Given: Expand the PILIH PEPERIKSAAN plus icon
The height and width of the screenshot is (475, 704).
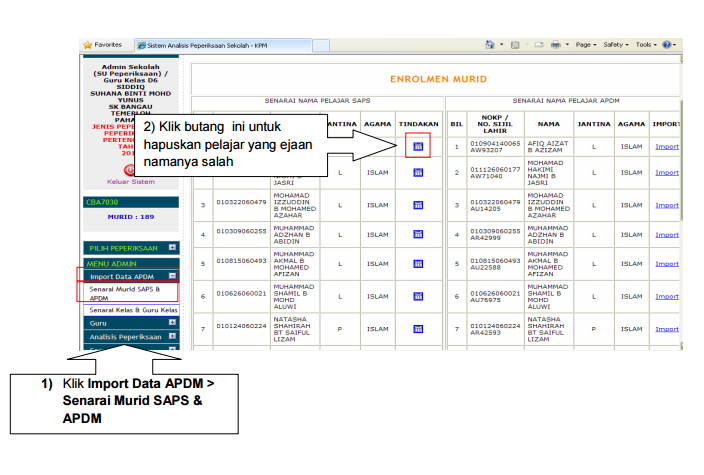Looking at the screenshot, I should point(172,247).
